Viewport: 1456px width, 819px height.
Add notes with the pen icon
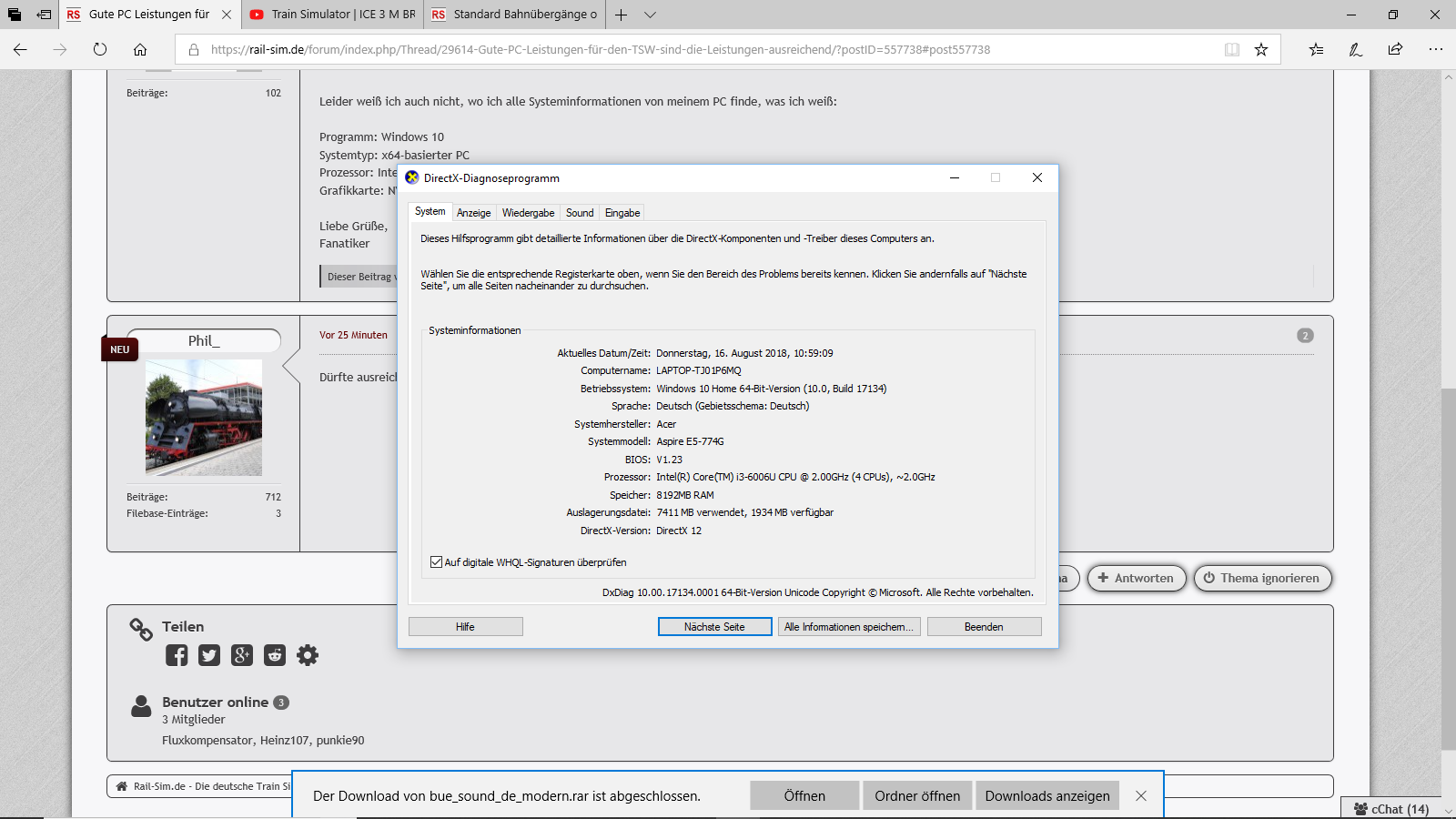(1356, 49)
